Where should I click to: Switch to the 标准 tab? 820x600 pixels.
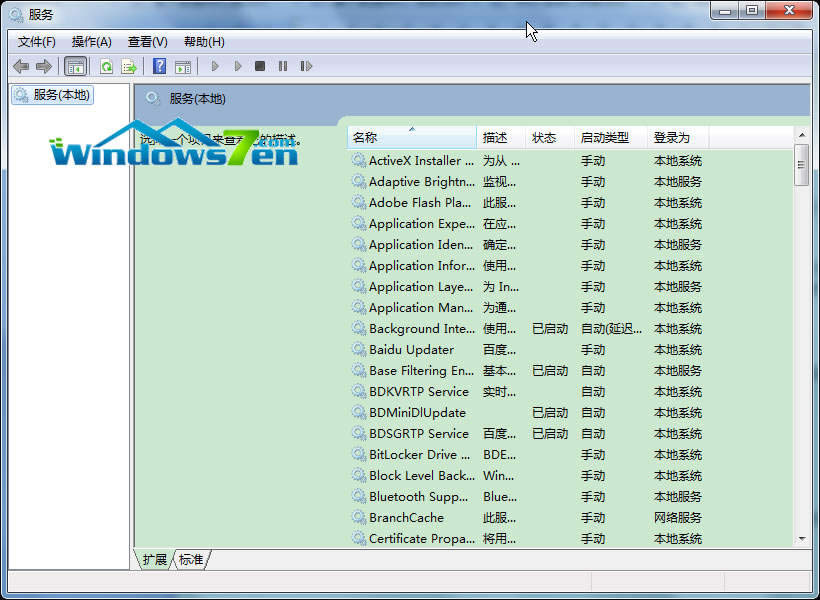pos(191,560)
